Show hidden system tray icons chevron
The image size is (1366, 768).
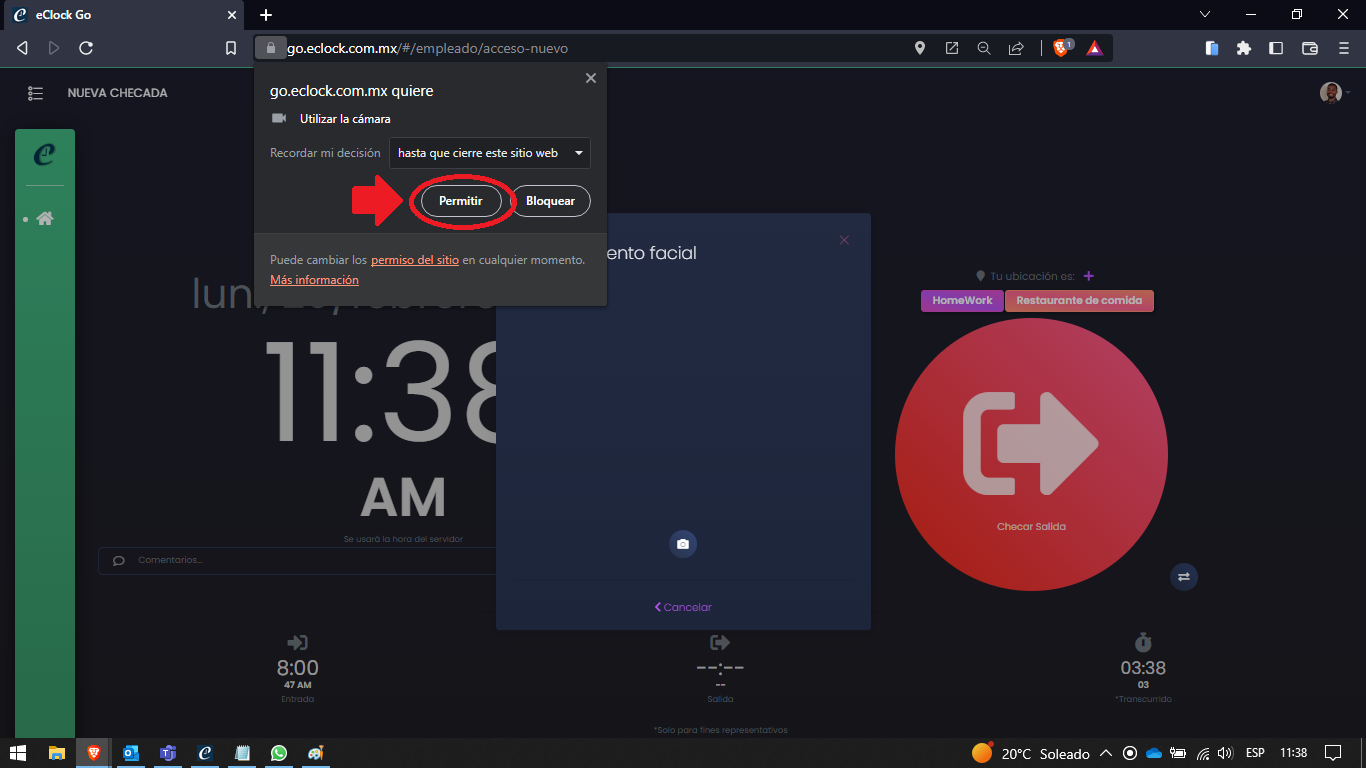(x=1106, y=753)
